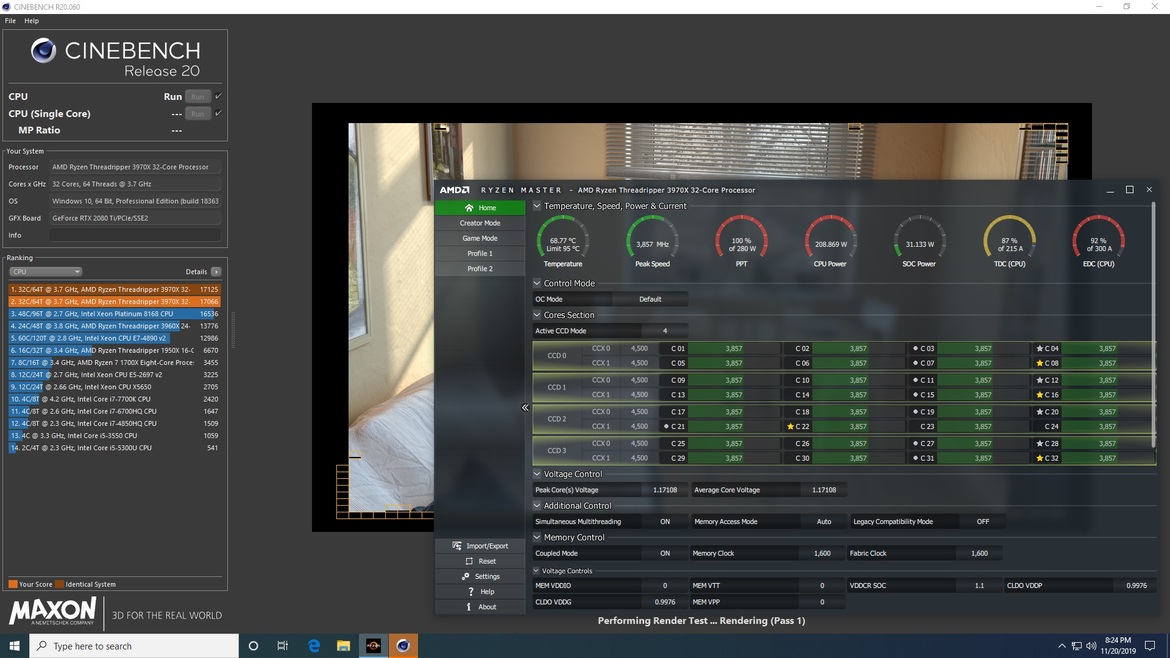The height and width of the screenshot is (658, 1170).
Task: Toggle the CPU (Single Core) checkbox
Action: click(219, 113)
